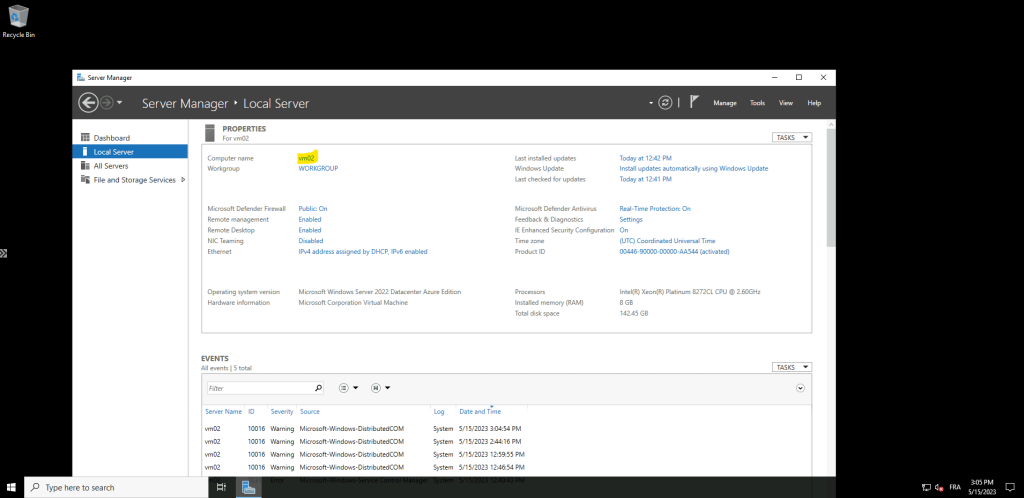Click the Ethernet IPv4 address link
This screenshot has width=1024, height=498.
(x=363, y=251)
